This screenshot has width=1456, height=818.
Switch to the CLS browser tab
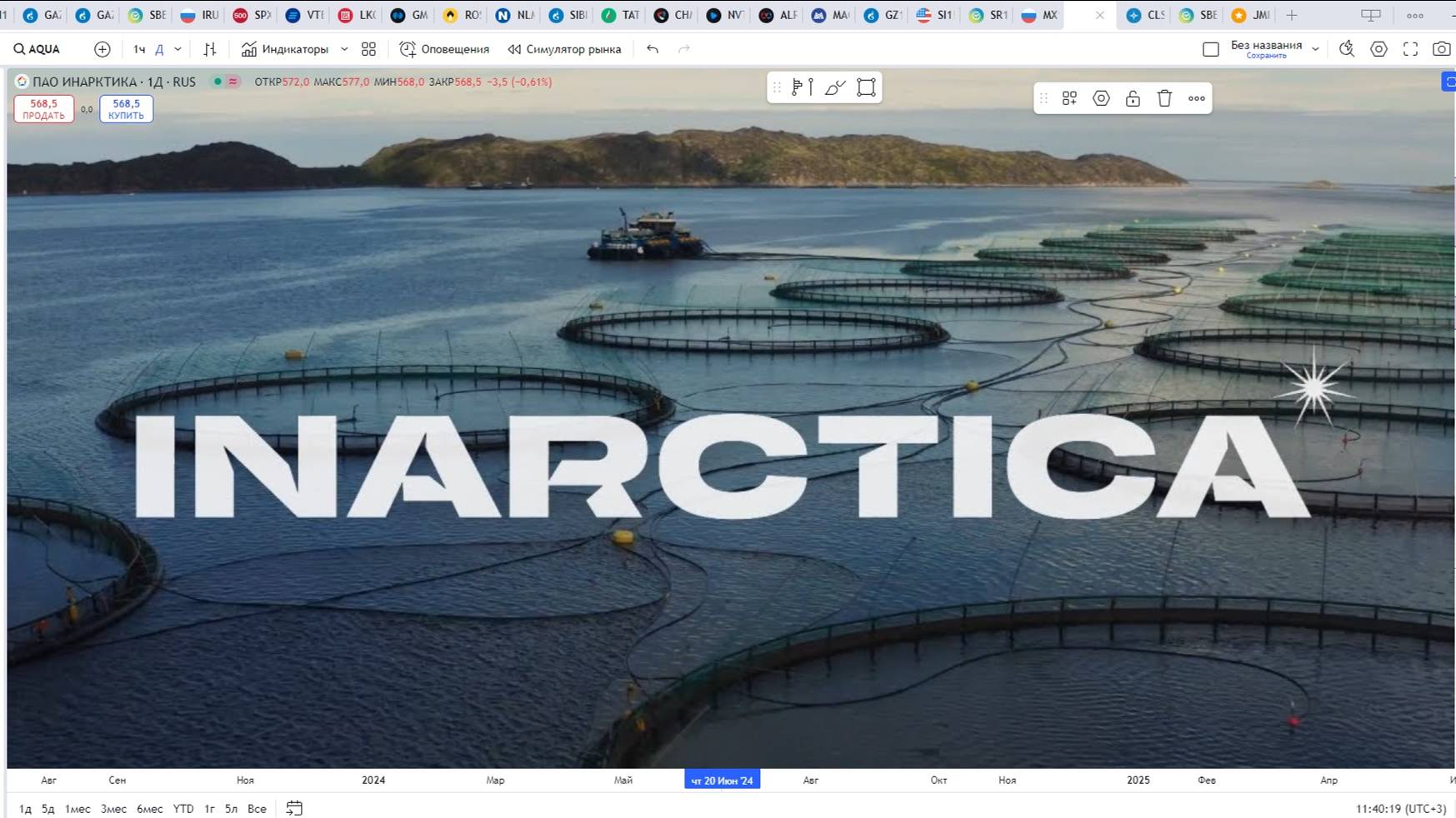[1146, 15]
